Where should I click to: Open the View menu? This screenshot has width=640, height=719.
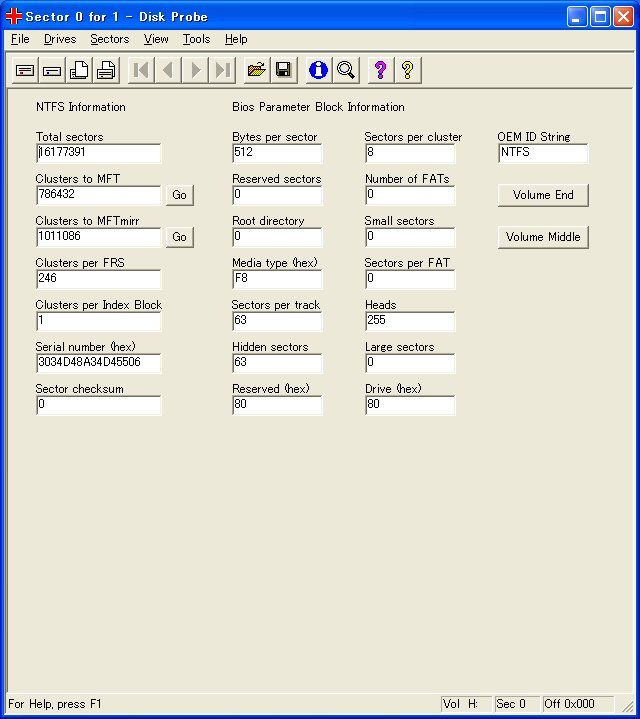(156, 39)
